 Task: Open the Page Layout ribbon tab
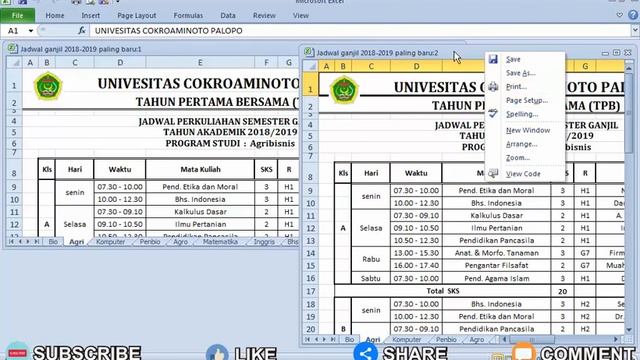[136, 16]
